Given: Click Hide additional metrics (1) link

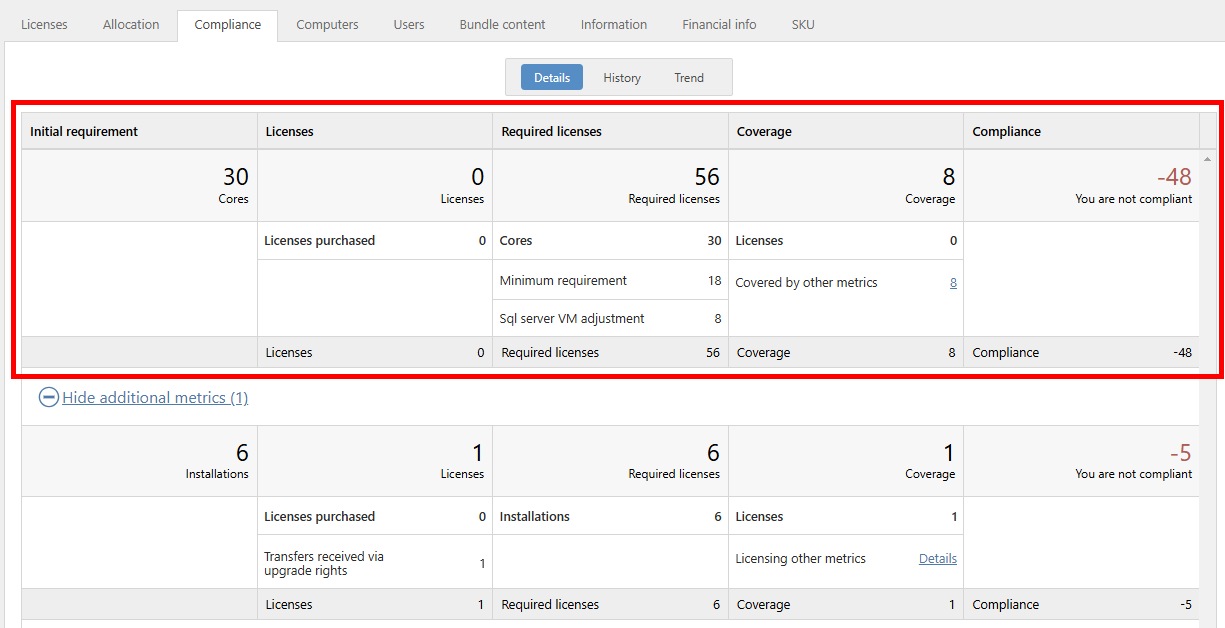Looking at the screenshot, I should point(155,397).
